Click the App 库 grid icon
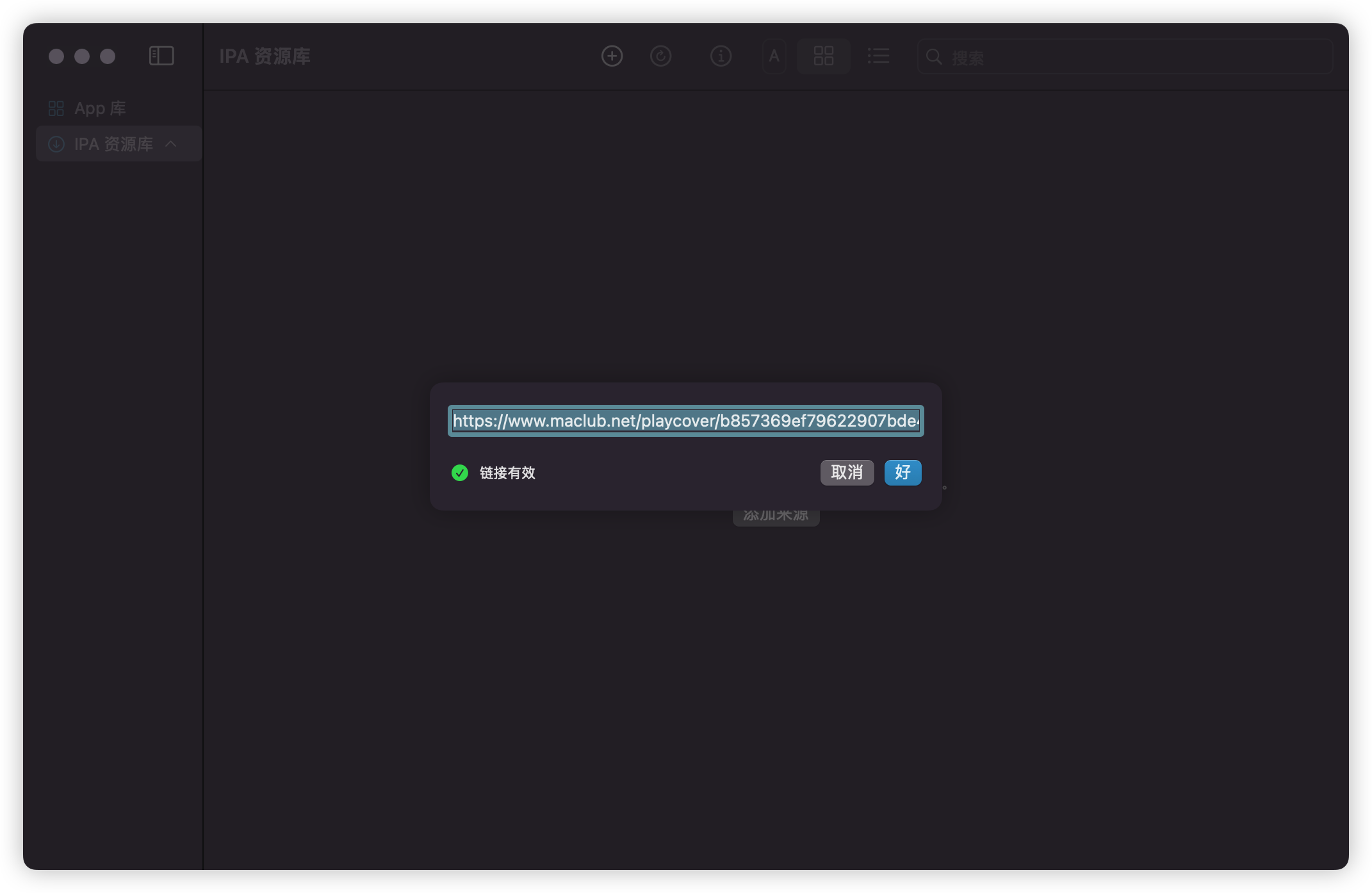Viewport: 1372px width, 893px height. (x=56, y=108)
